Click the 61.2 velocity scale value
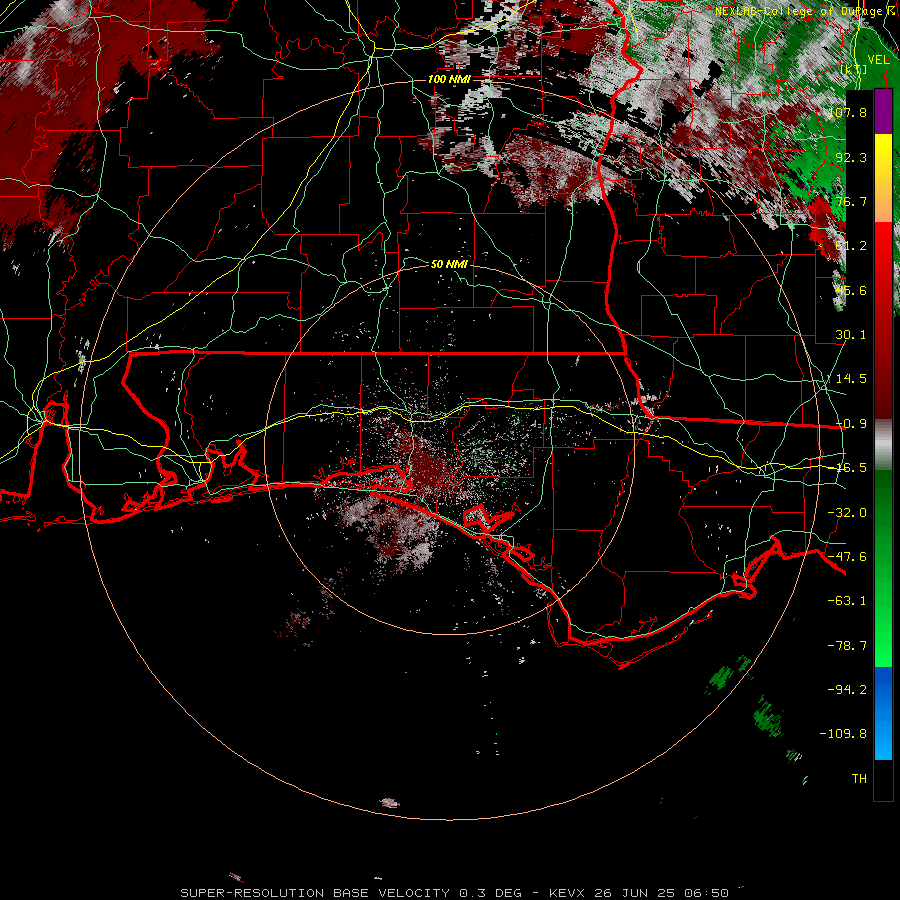Viewport: 900px width, 900px height. [851, 246]
